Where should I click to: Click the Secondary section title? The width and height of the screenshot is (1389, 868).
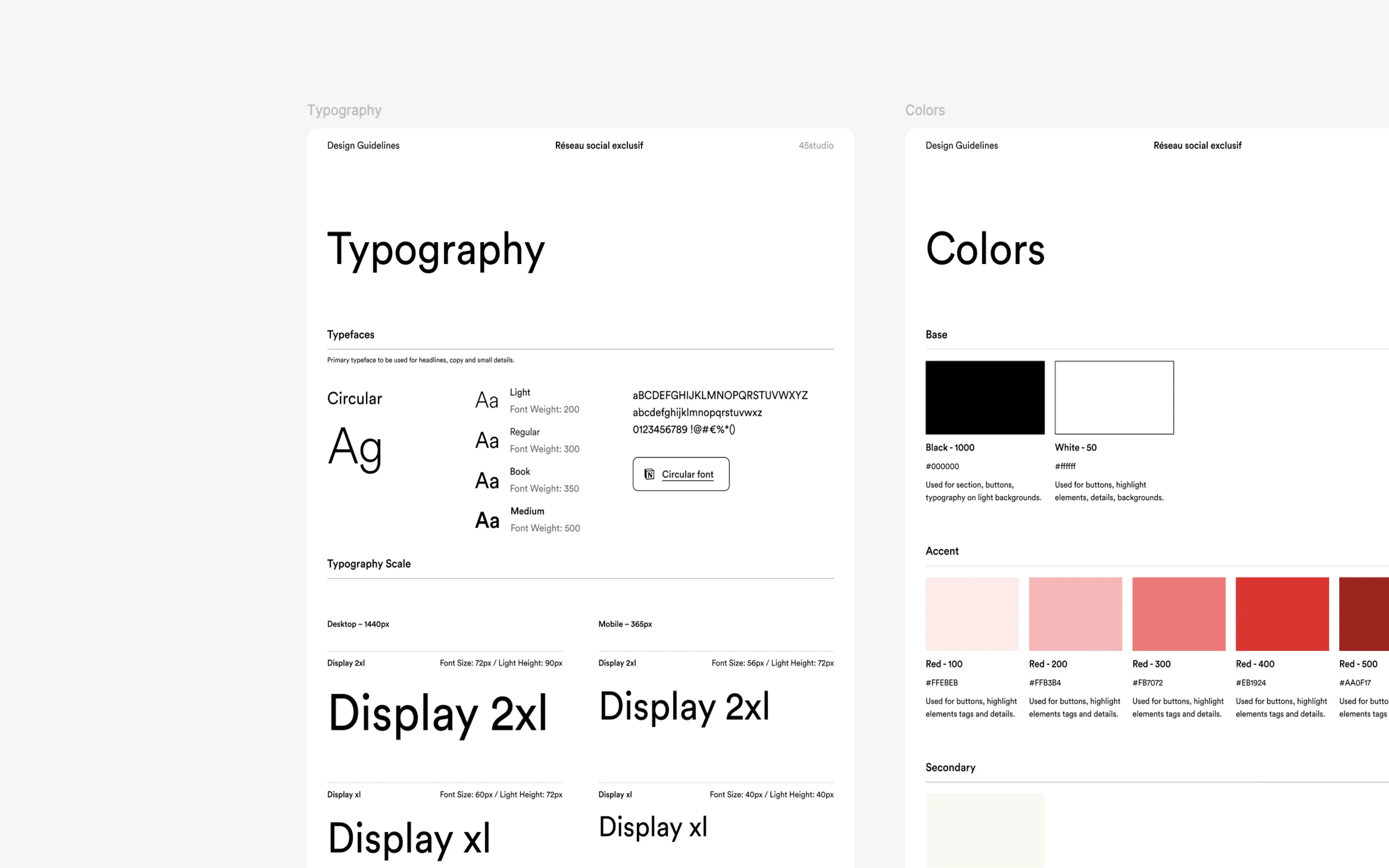pos(950,767)
